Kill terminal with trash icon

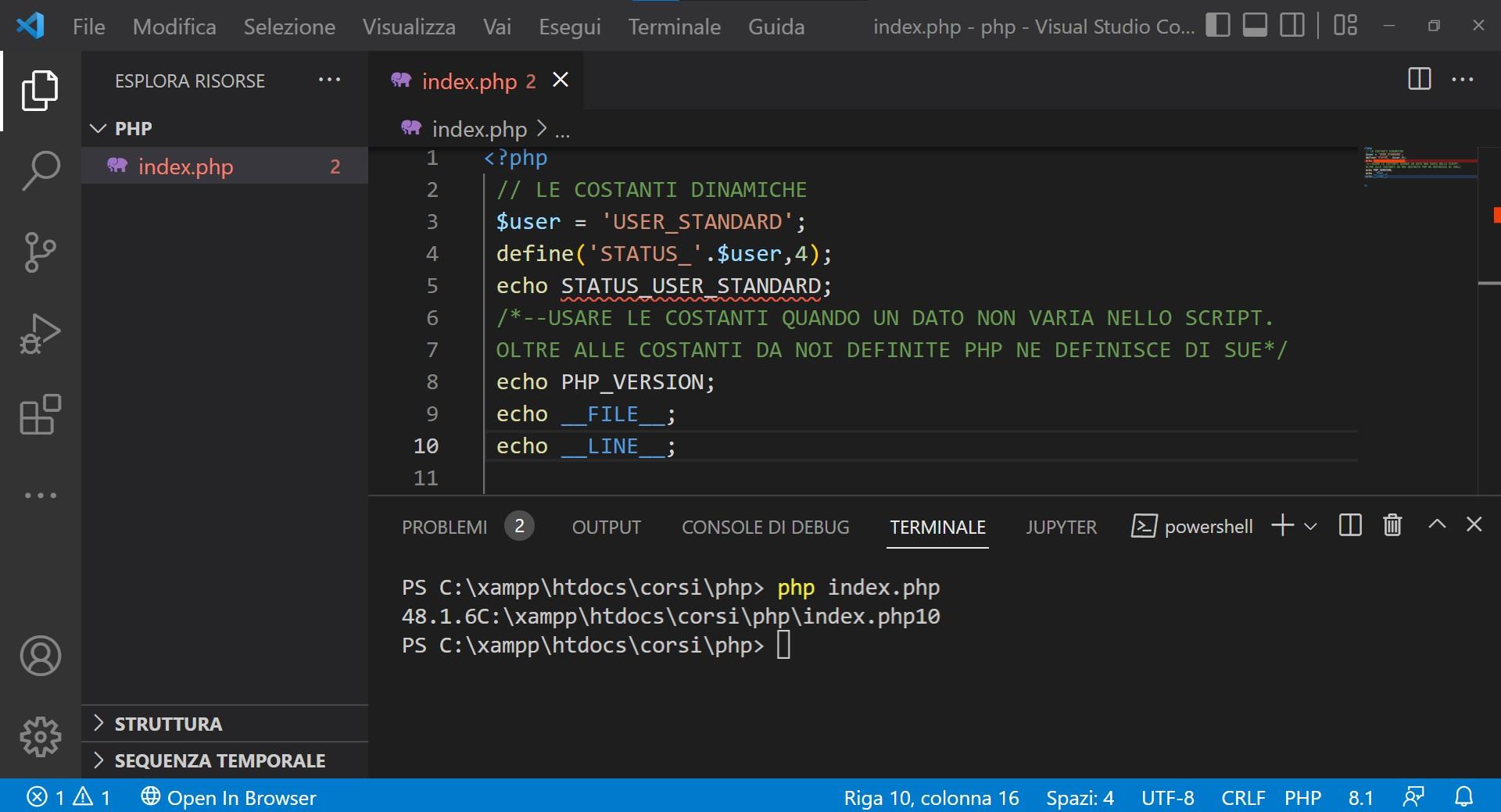[x=1392, y=525]
